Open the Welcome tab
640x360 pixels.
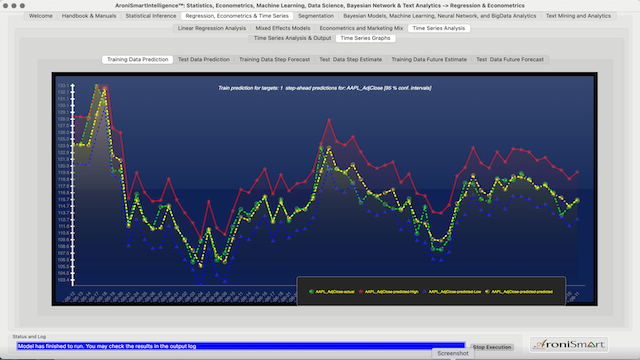click(40, 16)
